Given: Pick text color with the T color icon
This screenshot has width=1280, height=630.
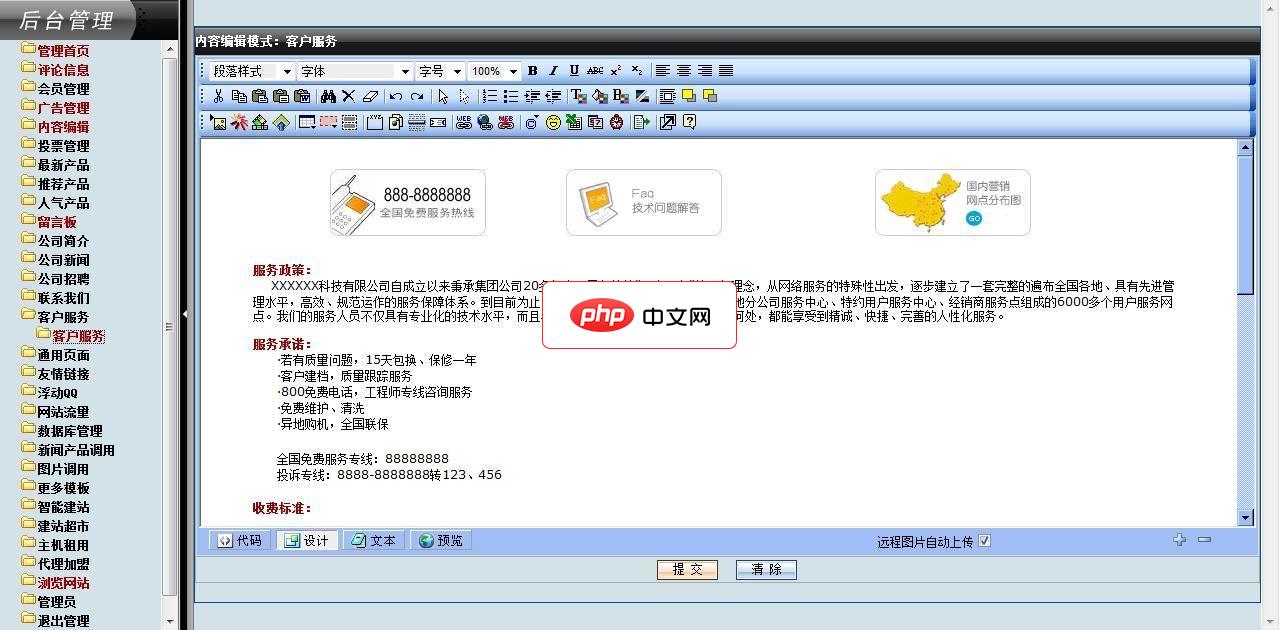Looking at the screenshot, I should (x=578, y=96).
